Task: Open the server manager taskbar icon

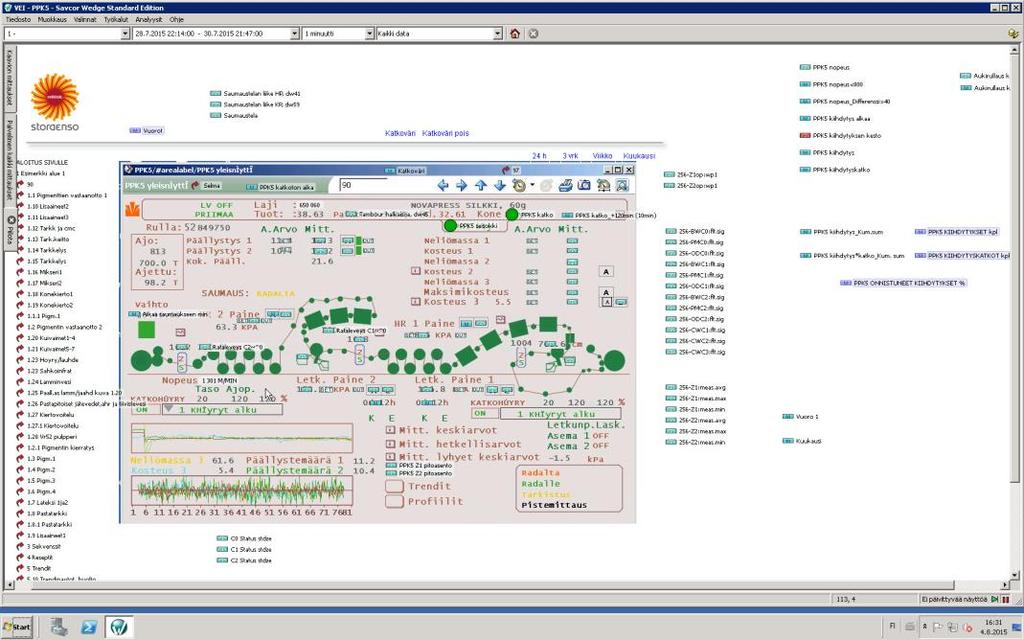Action: (x=59, y=627)
